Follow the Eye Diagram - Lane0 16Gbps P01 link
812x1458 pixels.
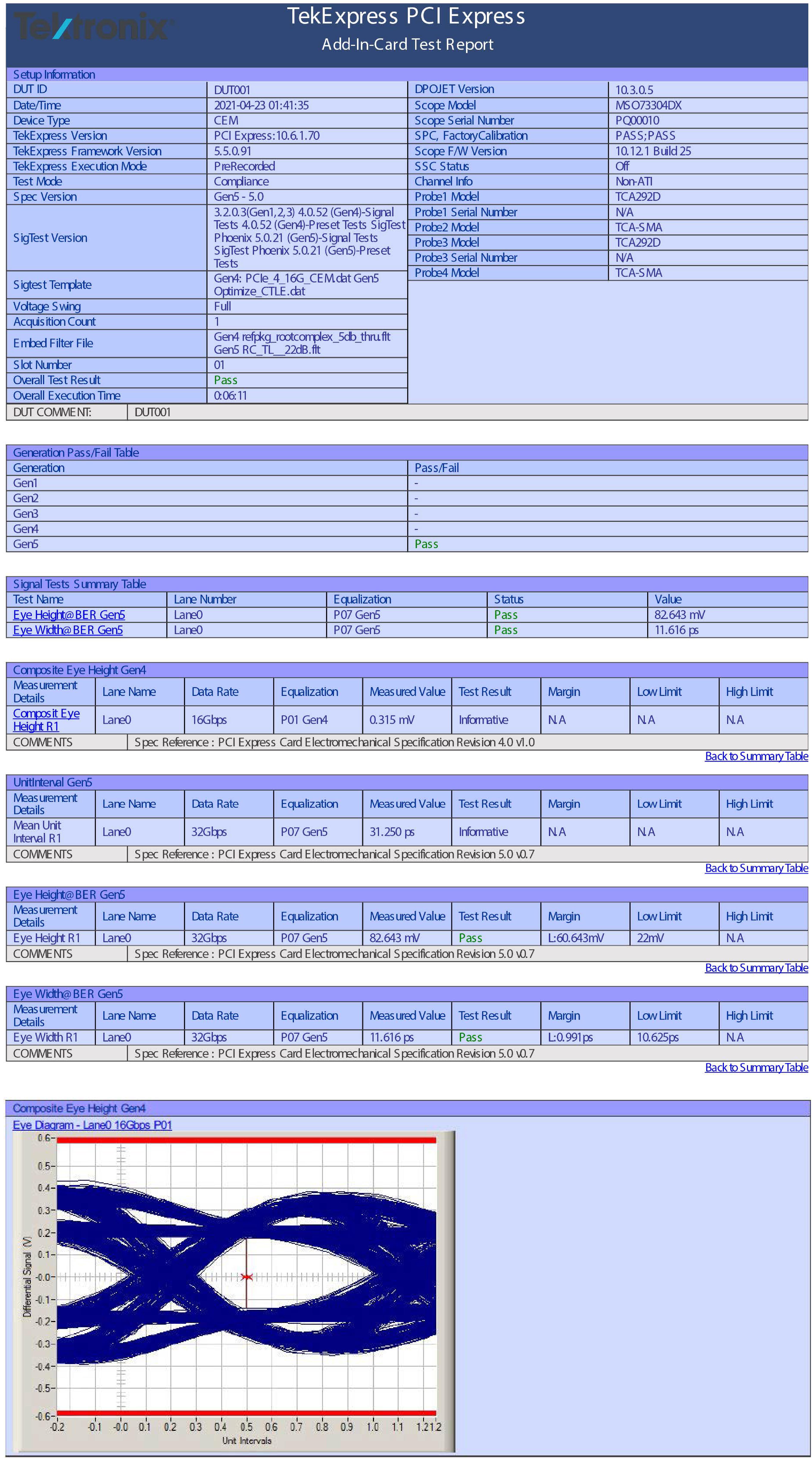pyautogui.click(x=92, y=1125)
